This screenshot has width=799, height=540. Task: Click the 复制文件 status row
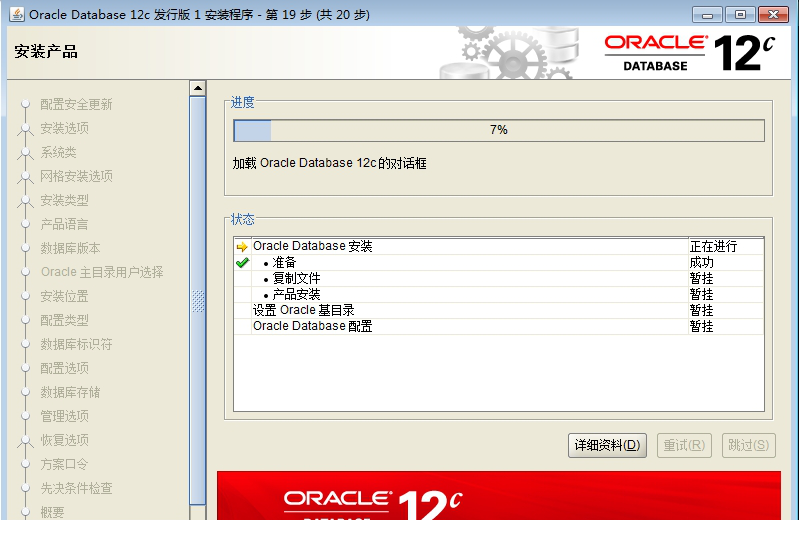click(x=498, y=279)
